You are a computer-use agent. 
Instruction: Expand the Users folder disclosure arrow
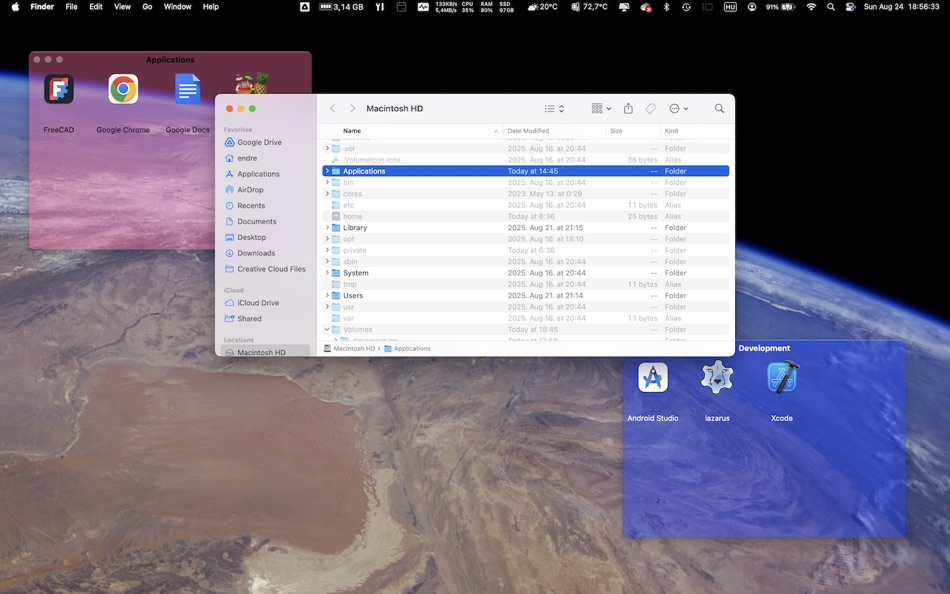click(327, 296)
